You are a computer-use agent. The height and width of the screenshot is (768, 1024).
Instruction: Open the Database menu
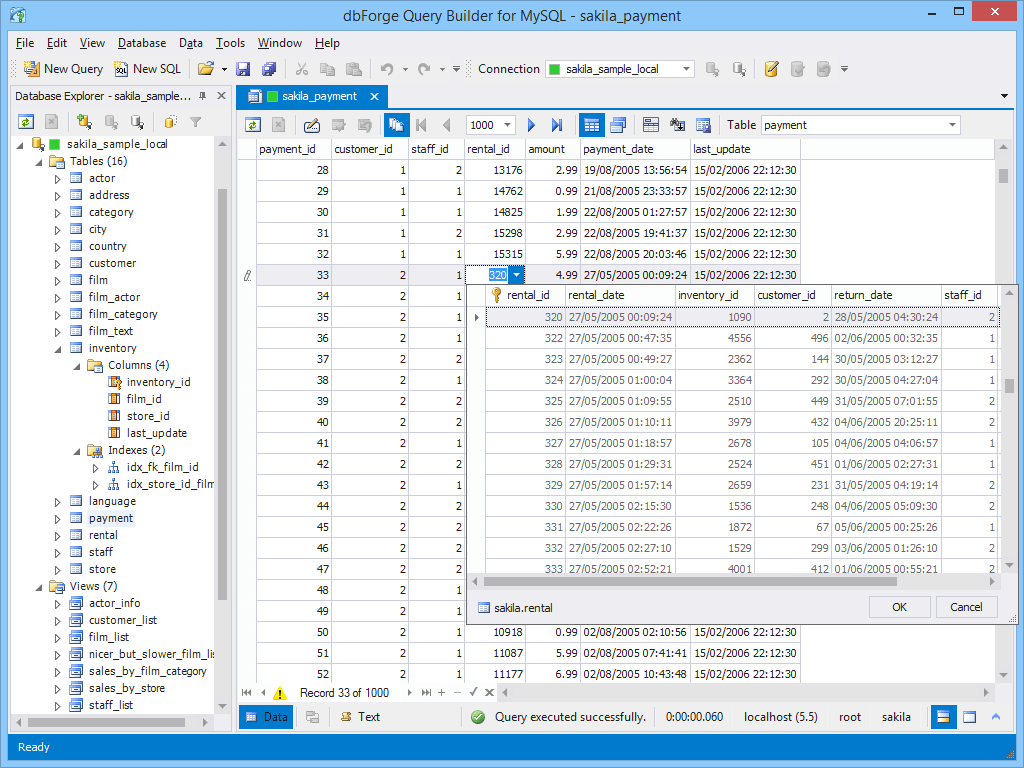point(141,43)
